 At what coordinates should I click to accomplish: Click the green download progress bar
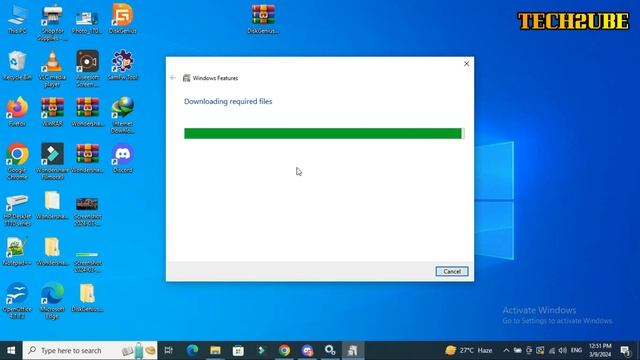pyautogui.click(x=324, y=133)
